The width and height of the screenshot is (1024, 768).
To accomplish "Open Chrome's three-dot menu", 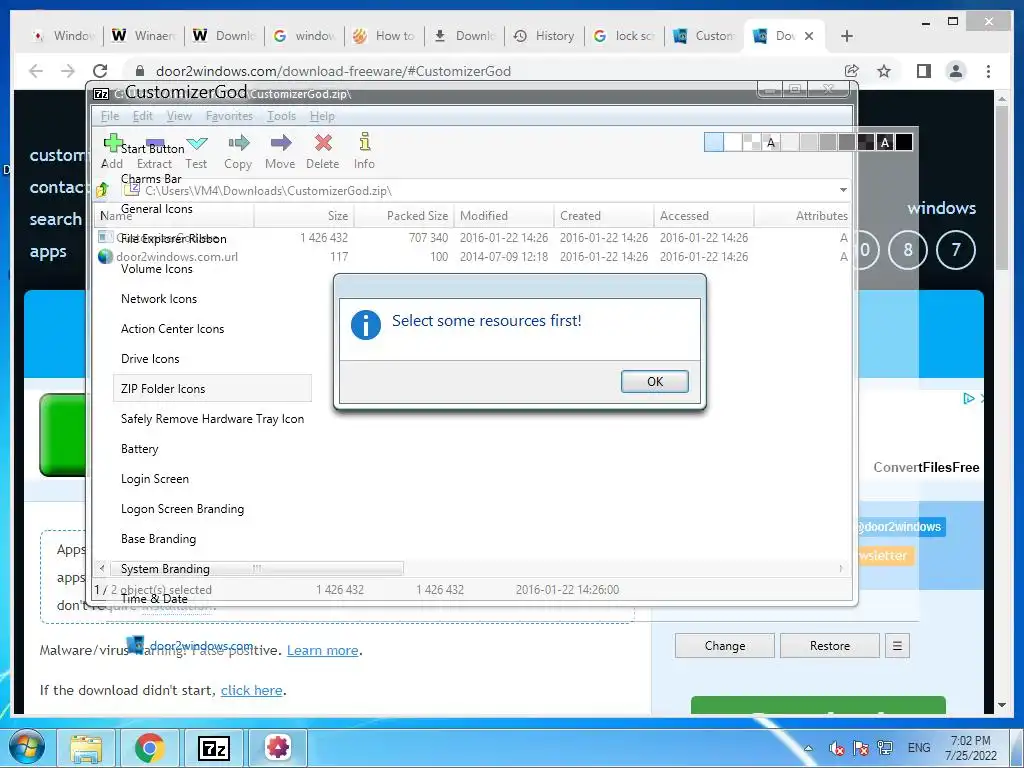I will (x=988, y=71).
